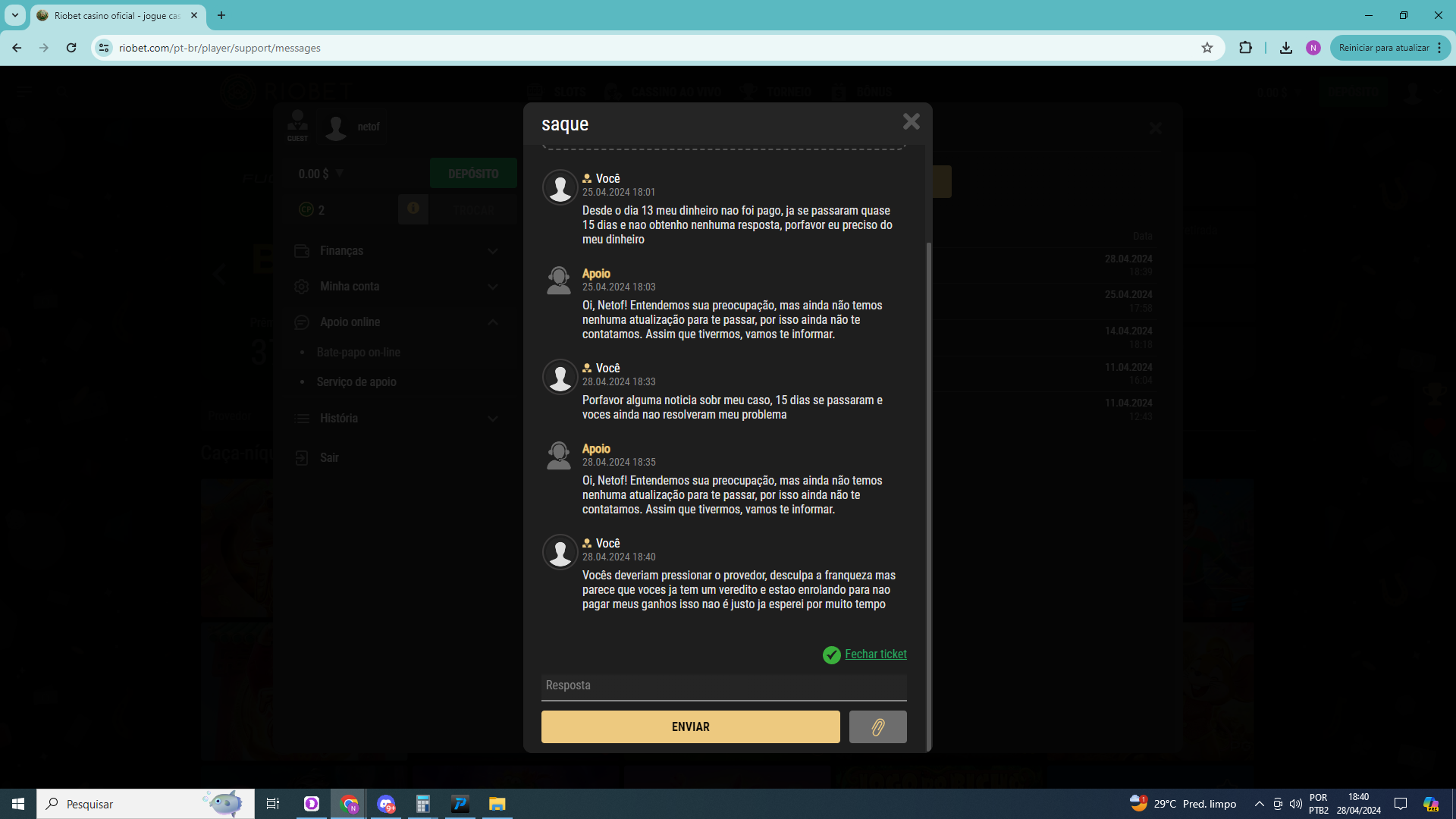Click netof user avatar in sidebar
The image size is (1456, 819).
coord(336,127)
